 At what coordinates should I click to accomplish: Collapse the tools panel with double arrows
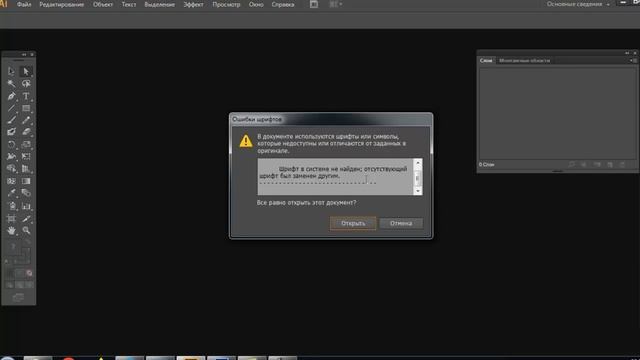point(24,54)
